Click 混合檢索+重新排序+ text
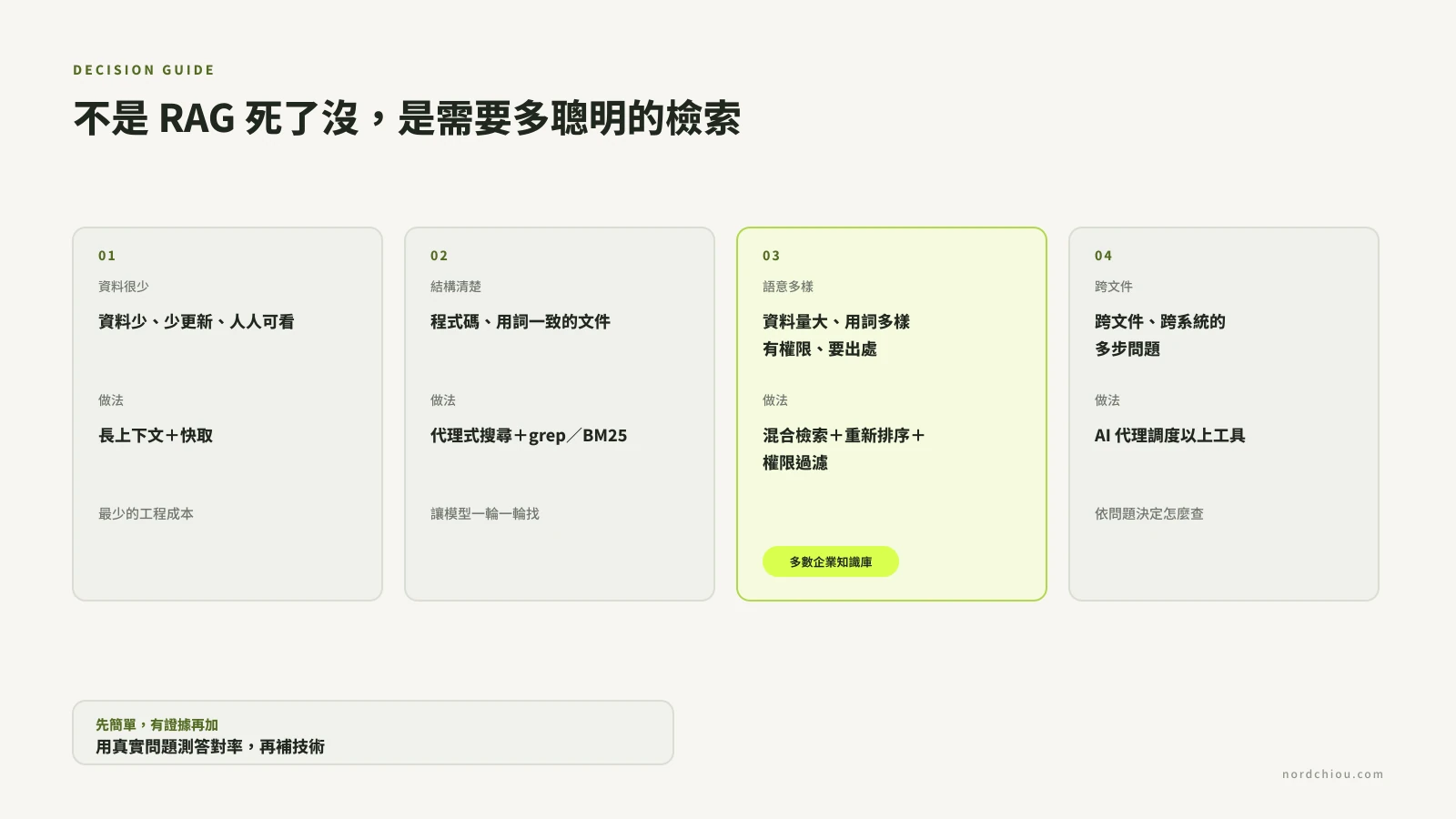 (x=844, y=436)
